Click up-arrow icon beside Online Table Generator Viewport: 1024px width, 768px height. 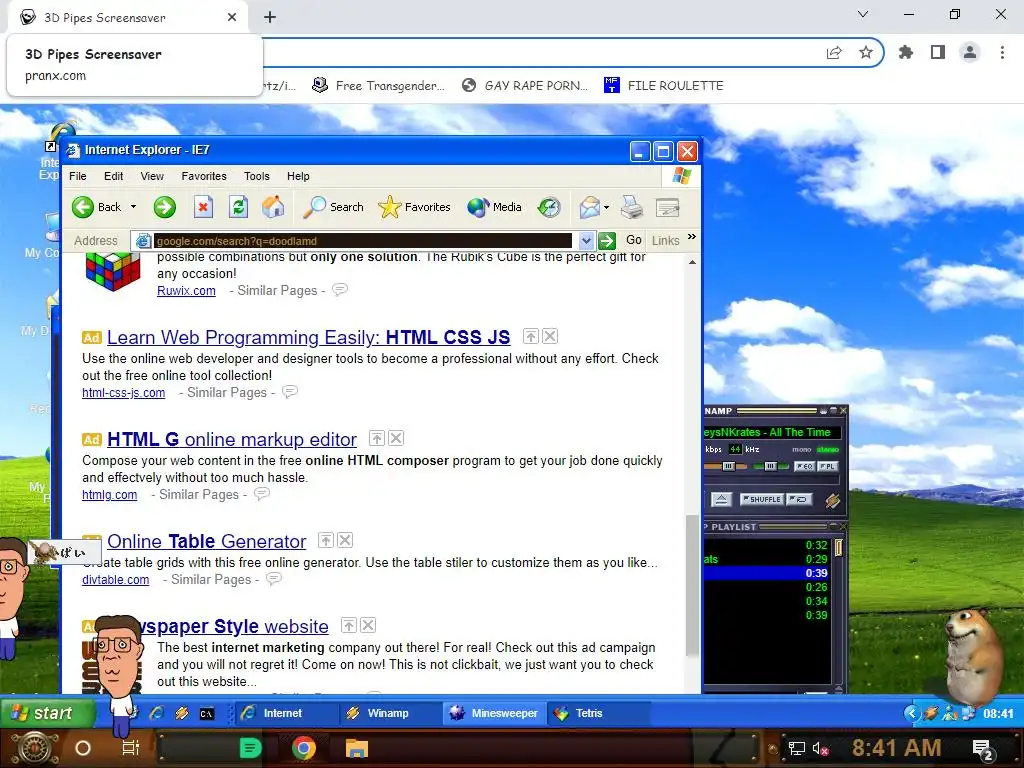(x=325, y=540)
